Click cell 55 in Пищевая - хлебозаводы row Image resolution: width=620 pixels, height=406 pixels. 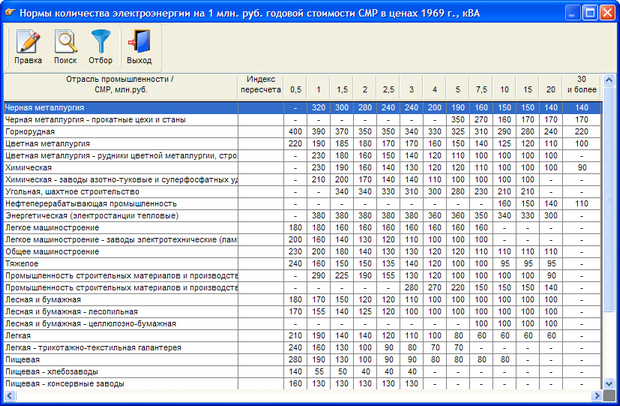click(x=319, y=372)
